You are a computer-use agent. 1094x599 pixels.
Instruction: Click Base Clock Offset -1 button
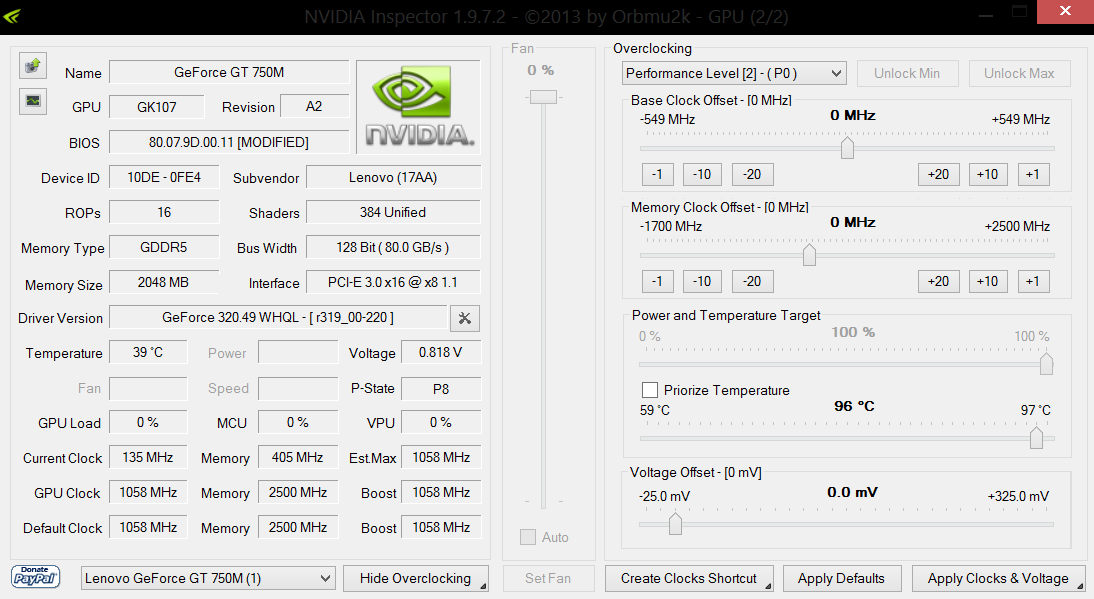(657, 174)
